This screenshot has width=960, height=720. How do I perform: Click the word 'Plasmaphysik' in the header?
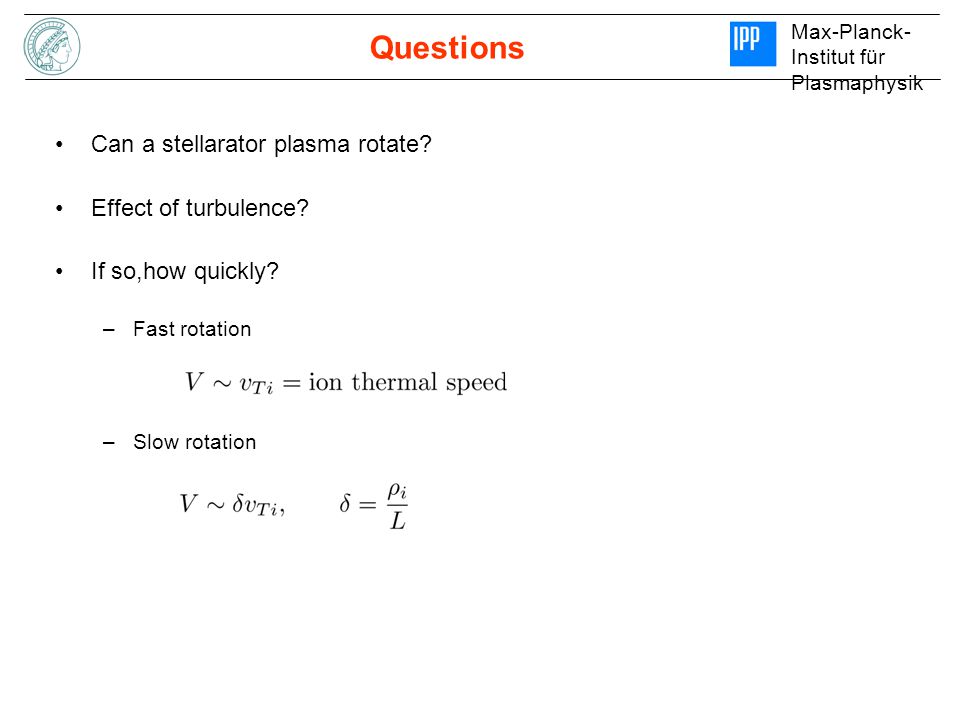[x=857, y=83]
